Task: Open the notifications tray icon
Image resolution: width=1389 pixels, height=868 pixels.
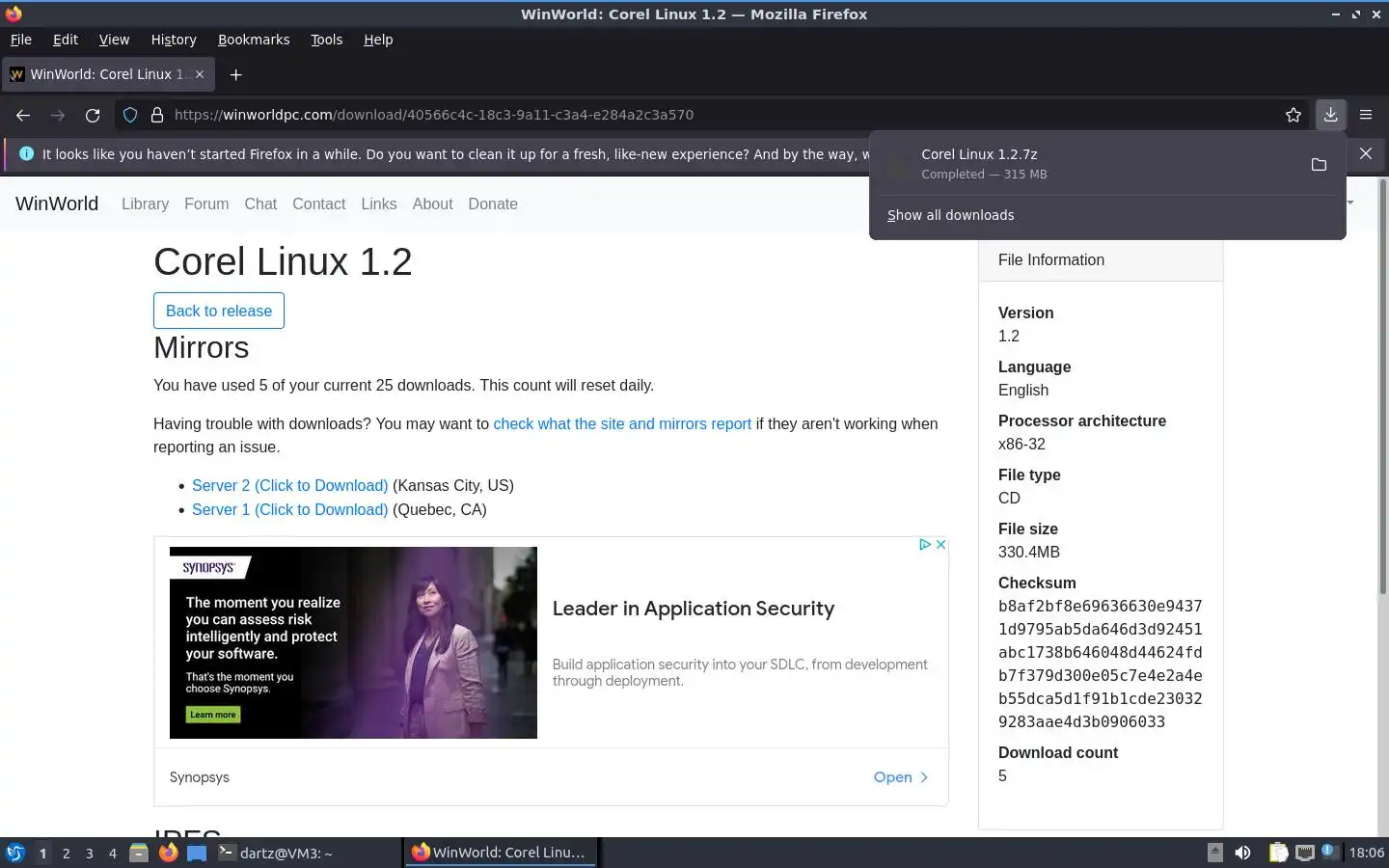Action: [x=1329, y=851]
